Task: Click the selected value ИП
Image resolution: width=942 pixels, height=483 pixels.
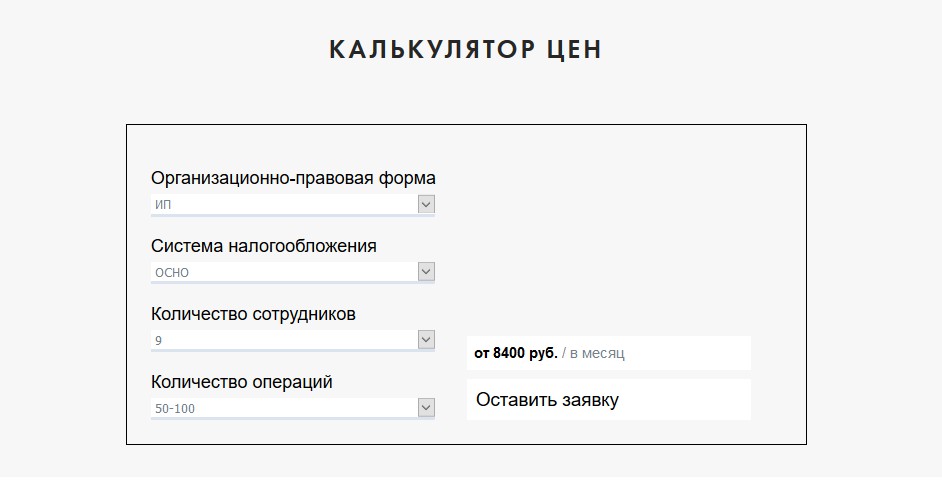Action: (165, 205)
